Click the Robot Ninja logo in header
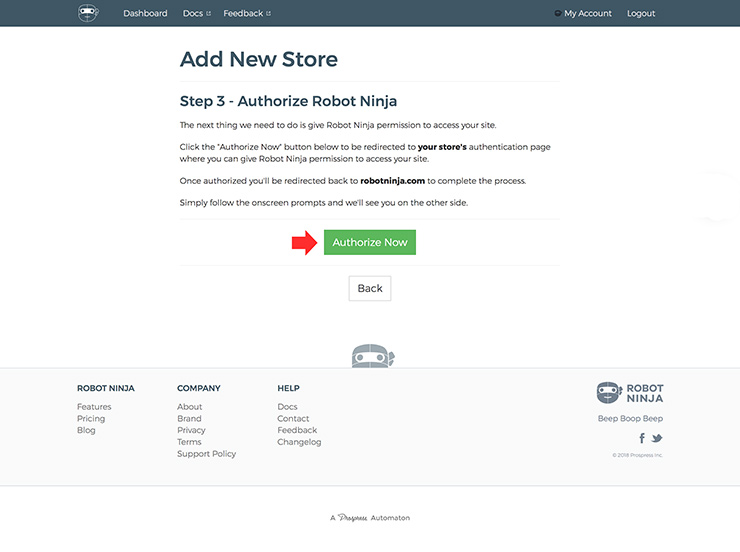740x552 pixels. click(88, 13)
